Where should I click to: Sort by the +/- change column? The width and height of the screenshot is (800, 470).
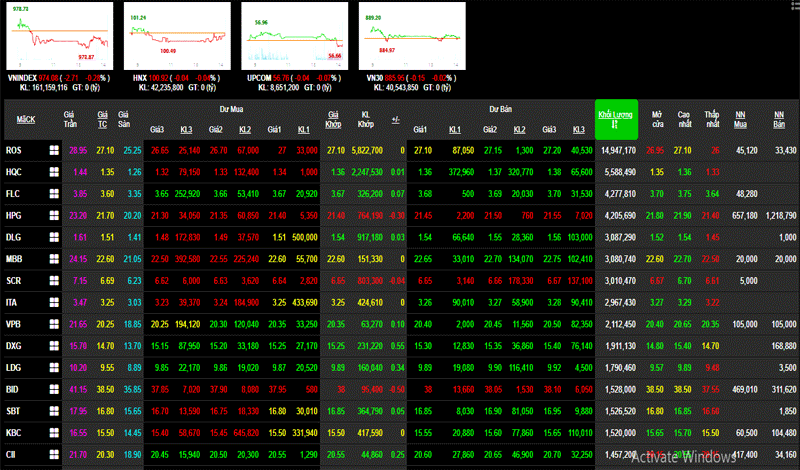coord(395,119)
